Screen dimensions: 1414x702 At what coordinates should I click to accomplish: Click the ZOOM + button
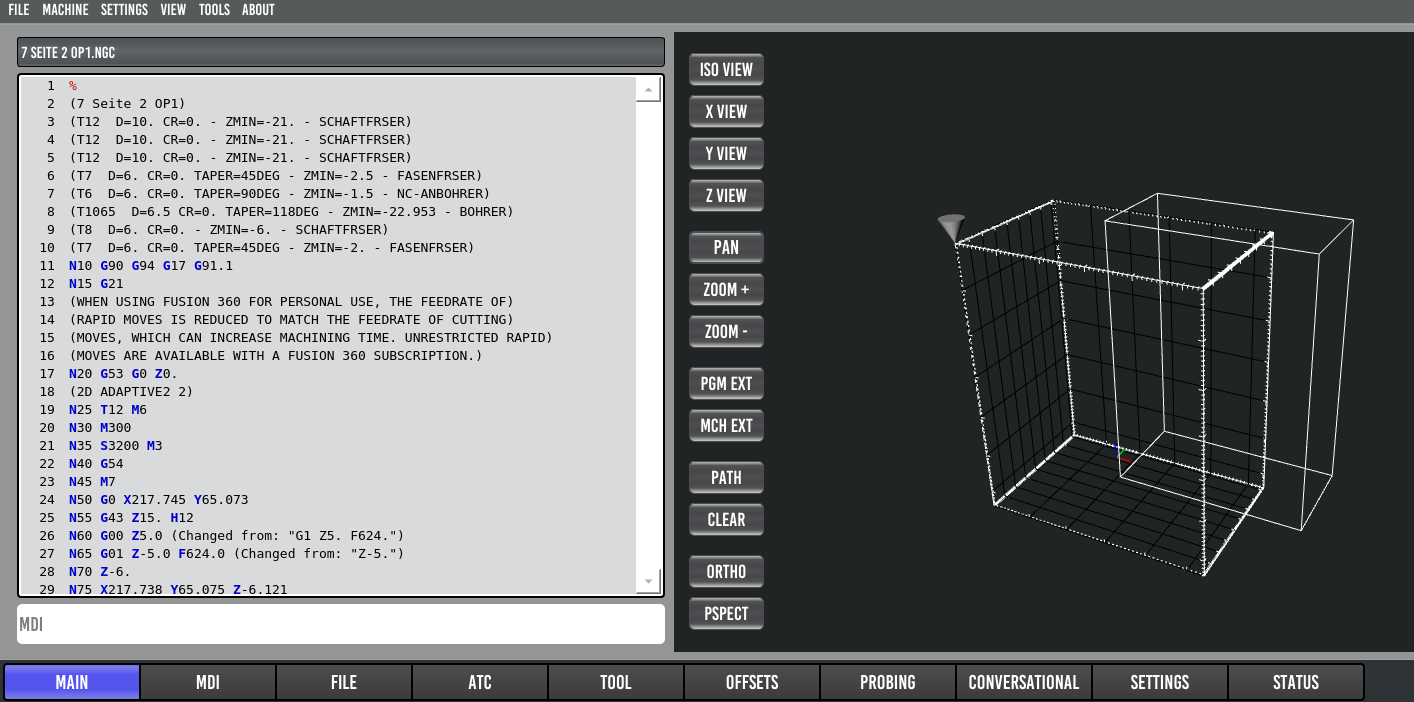(726, 290)
